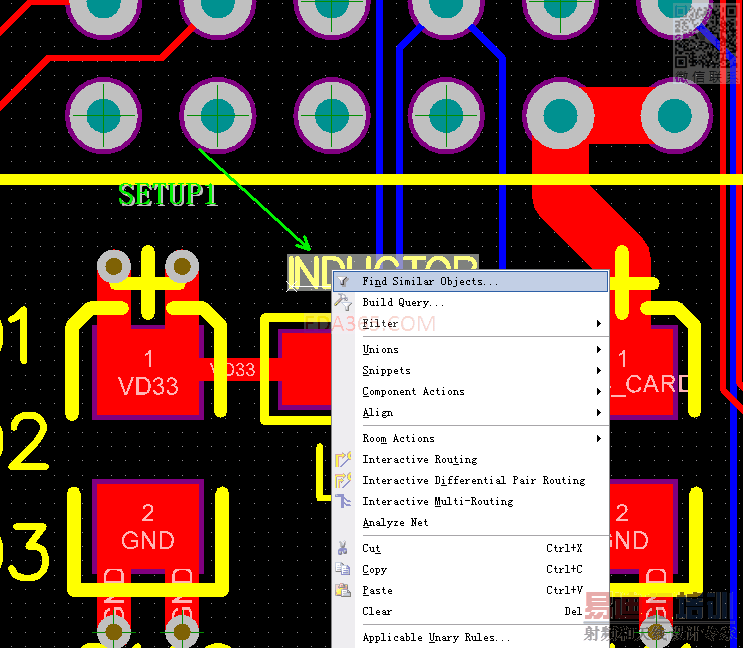This screenshot has height=648, width=743.
Task: Click the Find Similar Objects funnel icon
Action: 344,281
